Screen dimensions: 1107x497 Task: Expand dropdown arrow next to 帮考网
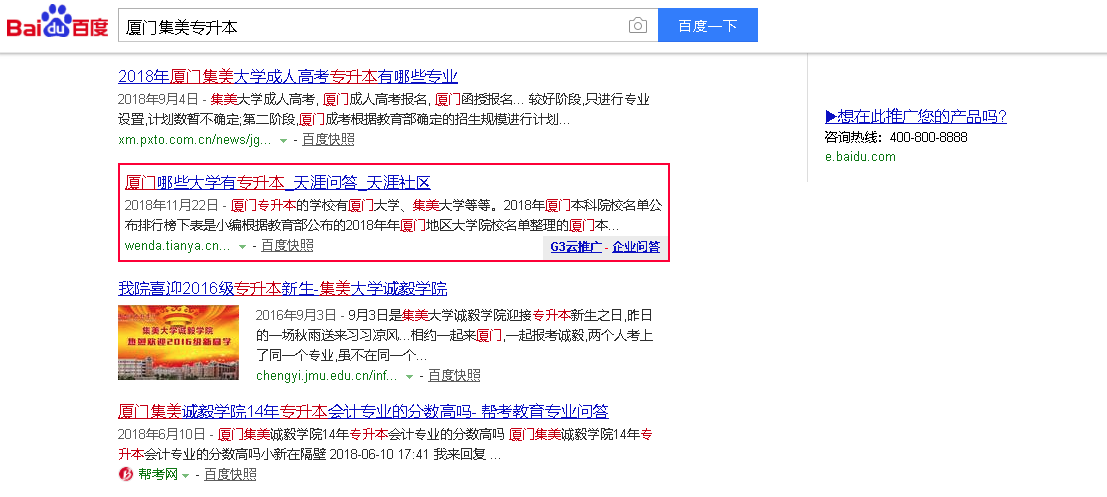tap(185, 476)
